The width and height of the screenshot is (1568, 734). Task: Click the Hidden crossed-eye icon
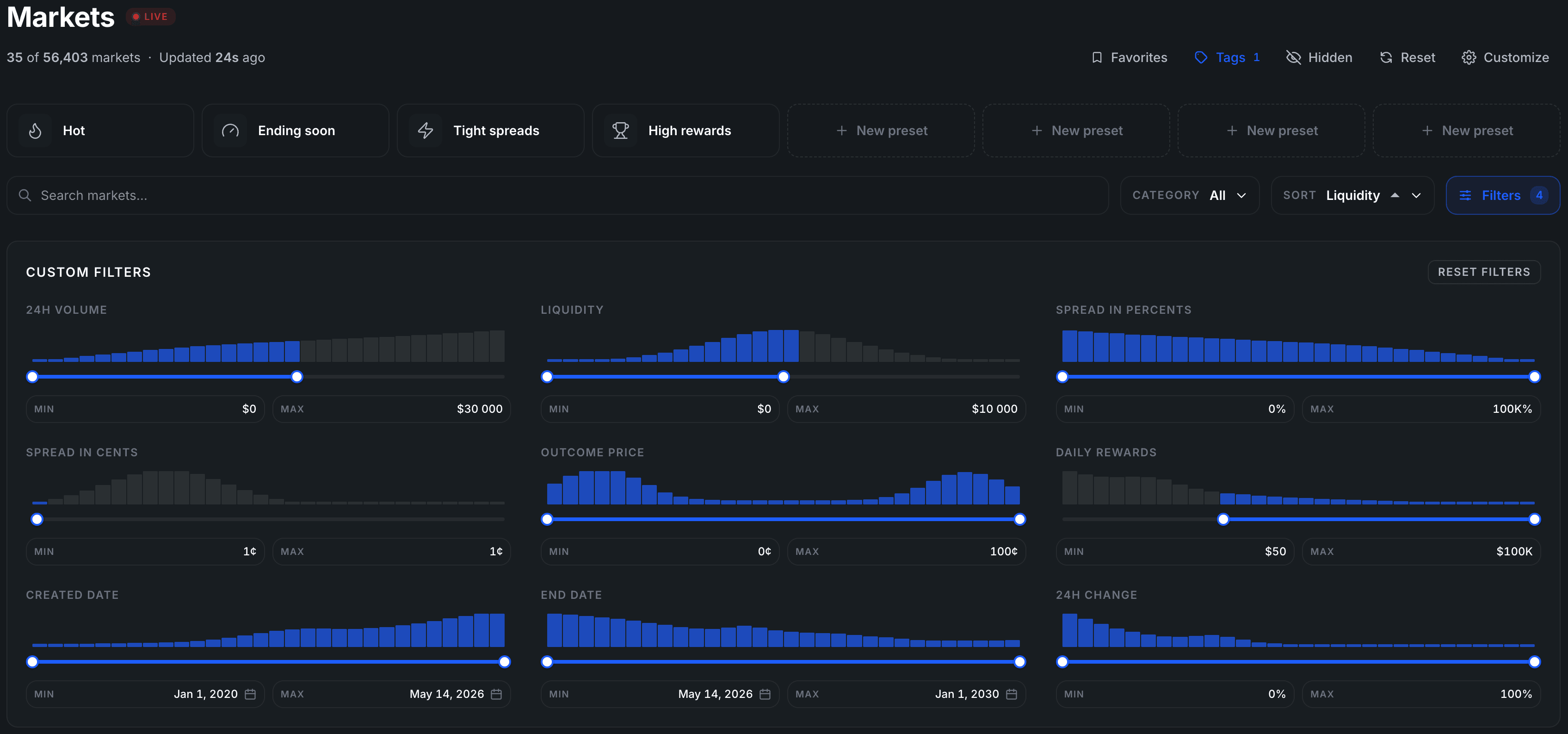[x=1293, y=57]
